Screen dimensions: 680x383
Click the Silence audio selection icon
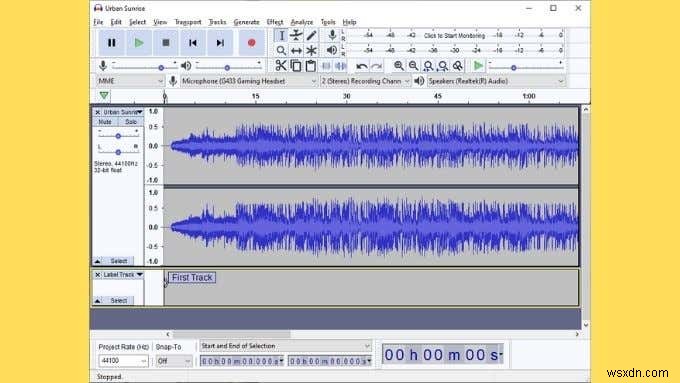[341, 66]
